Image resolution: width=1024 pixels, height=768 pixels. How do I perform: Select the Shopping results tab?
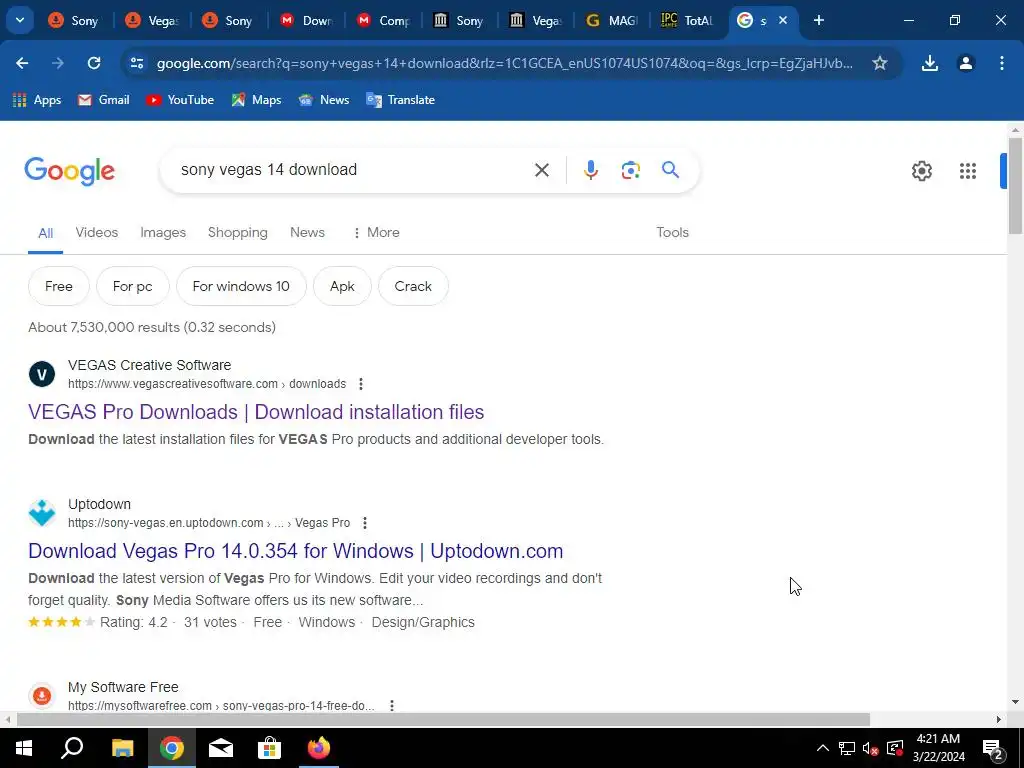tap(238, 232)
